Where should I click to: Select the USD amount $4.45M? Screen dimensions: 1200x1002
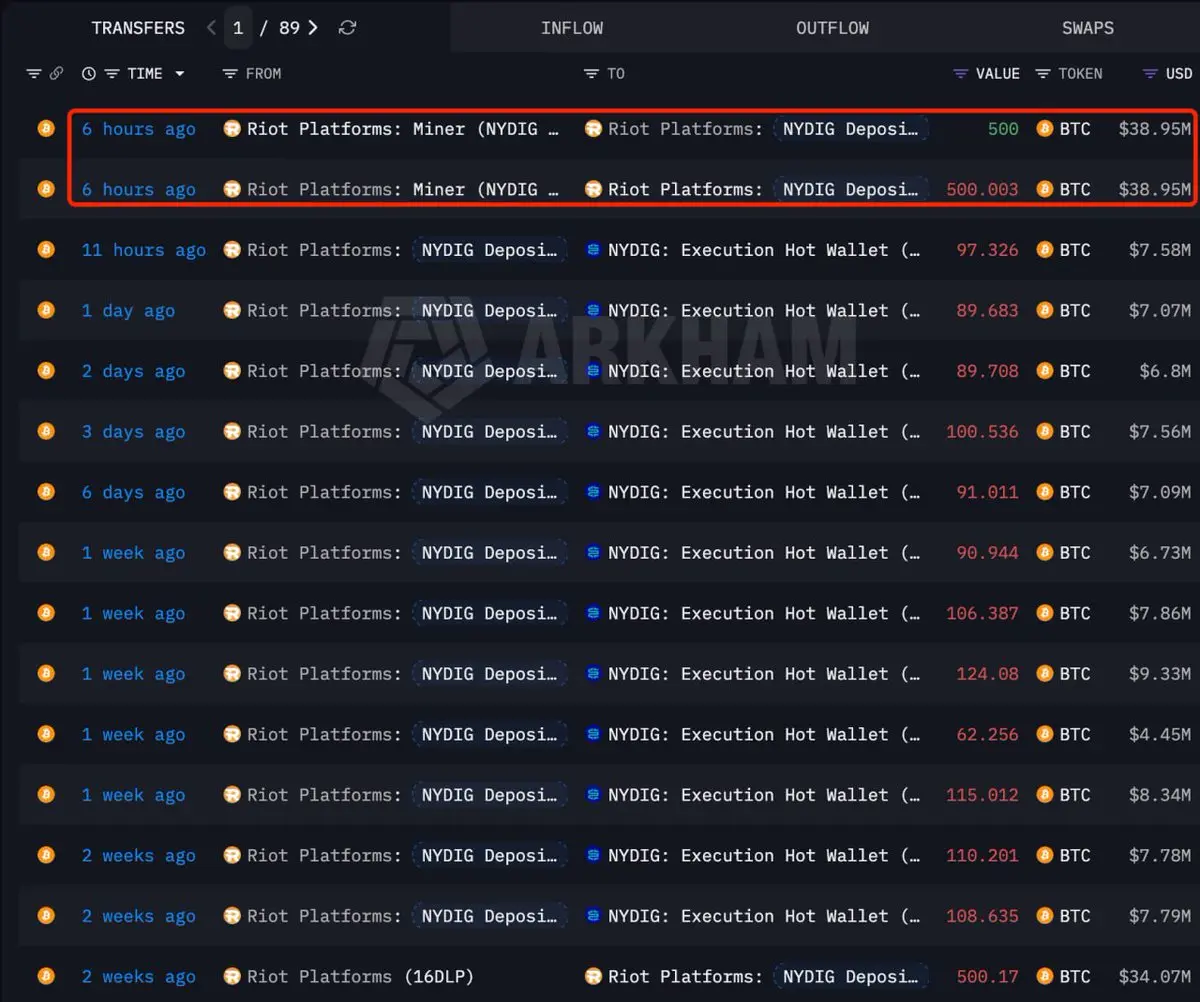coord(1160,734)
